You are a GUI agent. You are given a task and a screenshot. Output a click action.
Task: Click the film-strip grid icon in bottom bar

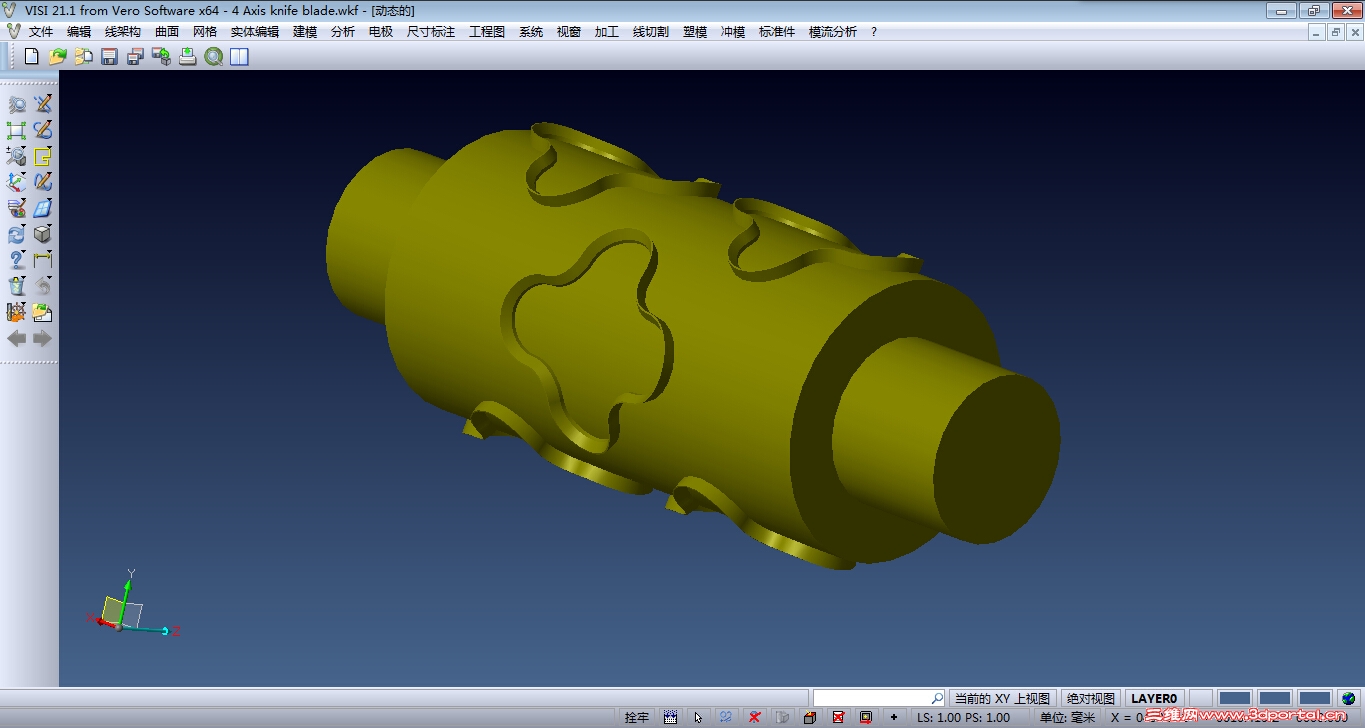pos(671,717)
